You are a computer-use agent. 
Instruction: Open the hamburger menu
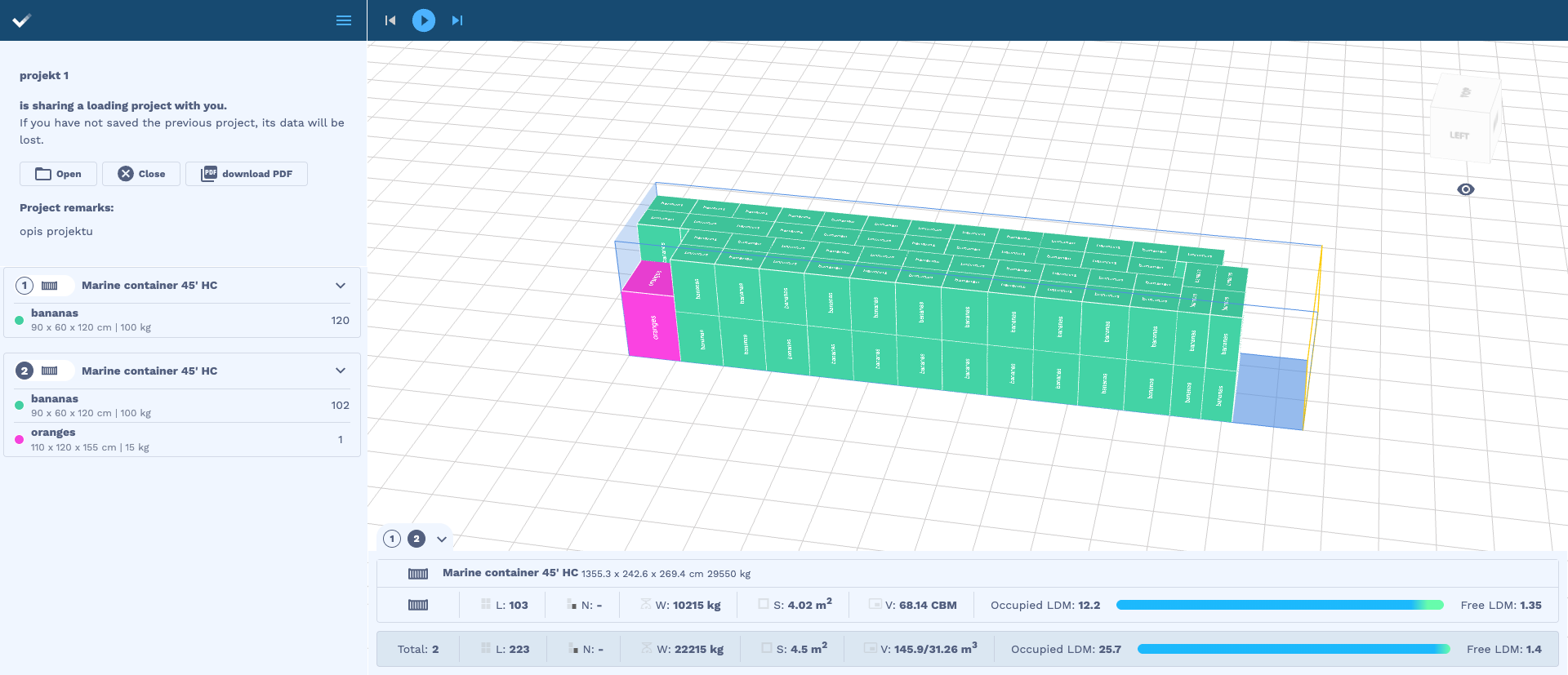coord(344,20)
